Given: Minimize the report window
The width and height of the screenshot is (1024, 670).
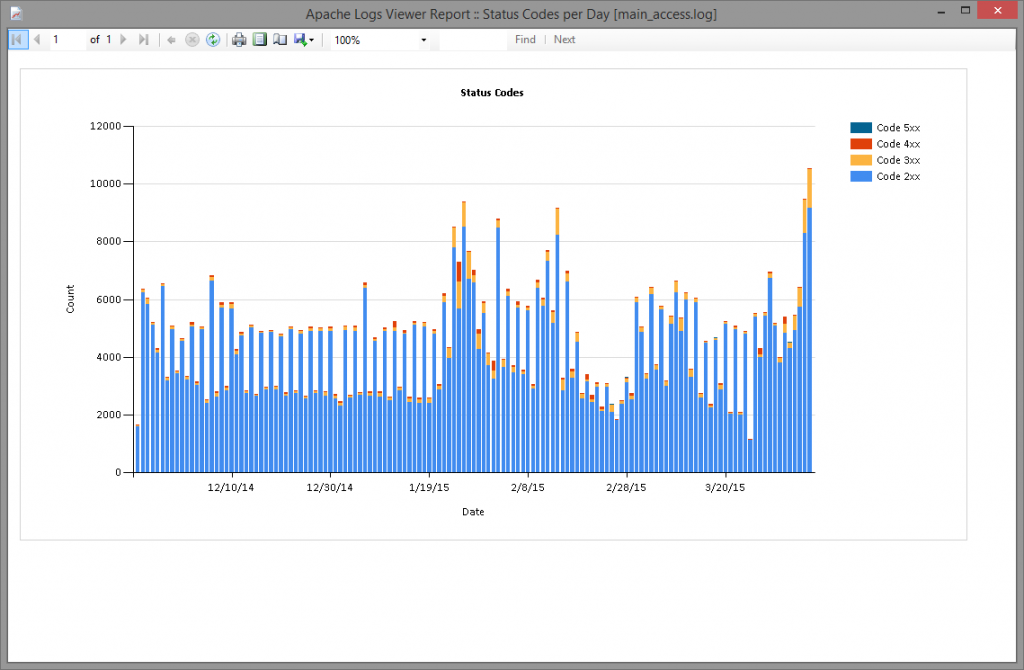Looking at the screenshot, I should (941, 12).
